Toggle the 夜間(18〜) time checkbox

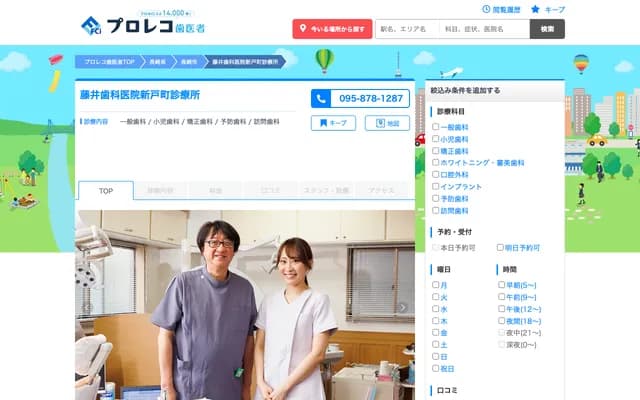pos(502,320)
